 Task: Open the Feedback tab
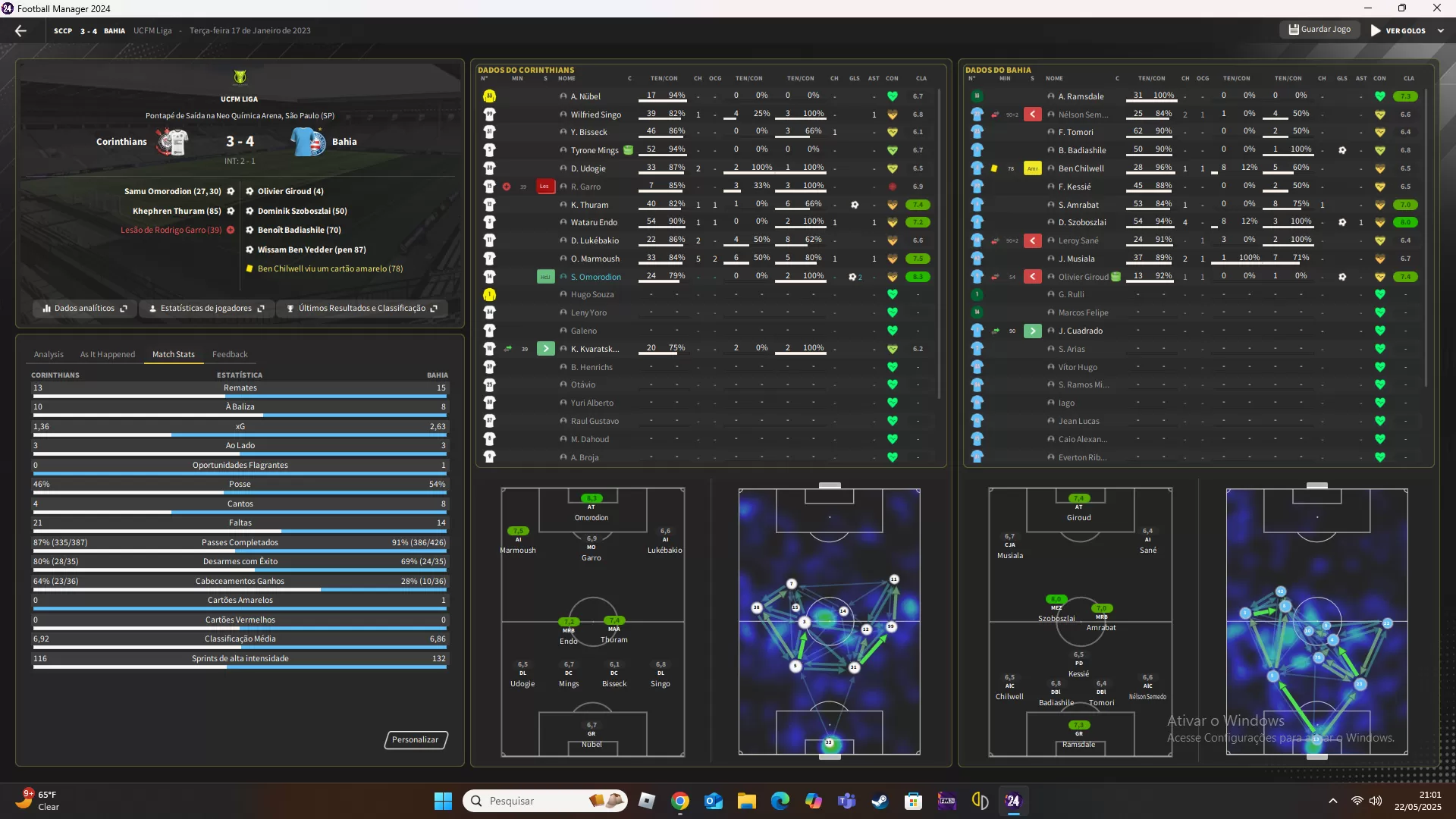(x=230, y=354)
